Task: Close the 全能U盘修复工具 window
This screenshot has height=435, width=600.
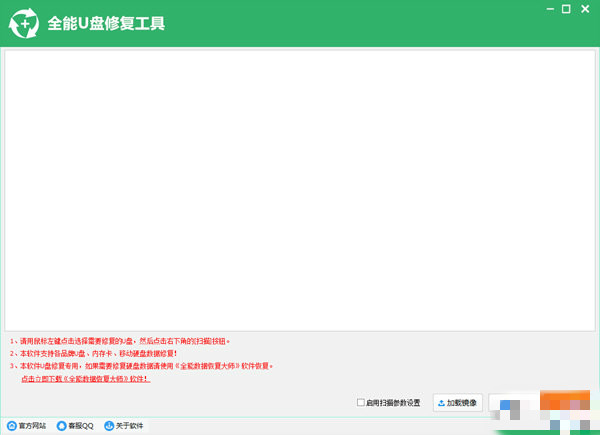Action: 585,9
